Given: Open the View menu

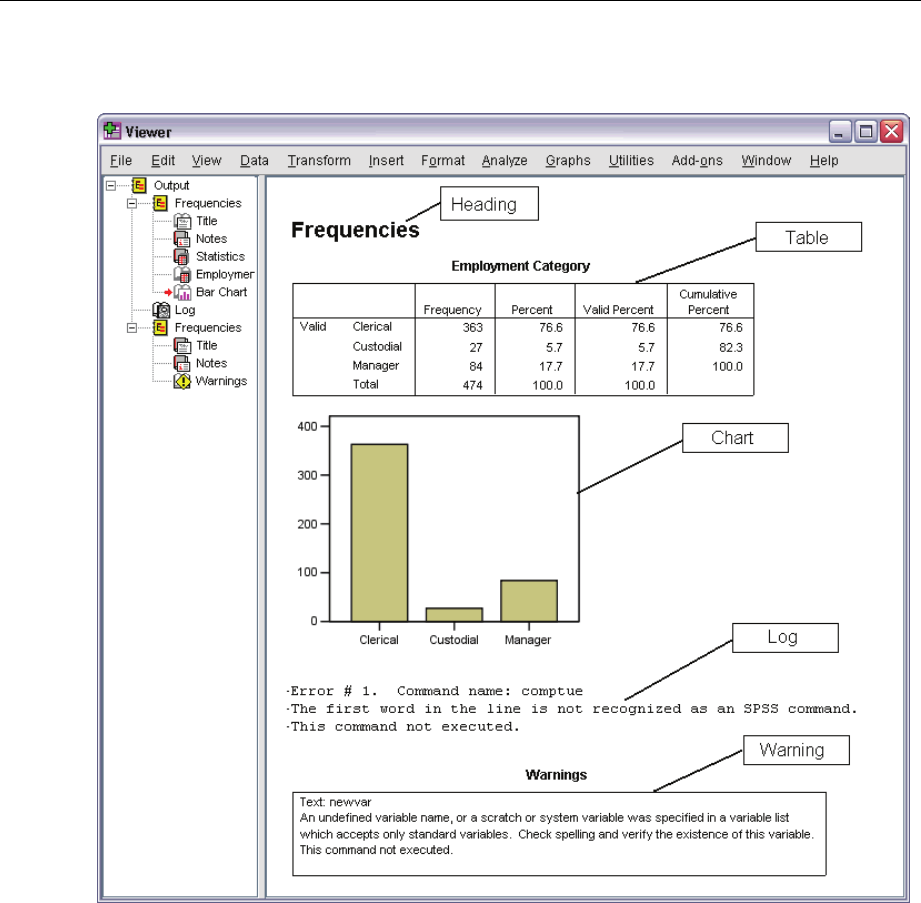Looking at the screenshot, I should tap(206, 160).
